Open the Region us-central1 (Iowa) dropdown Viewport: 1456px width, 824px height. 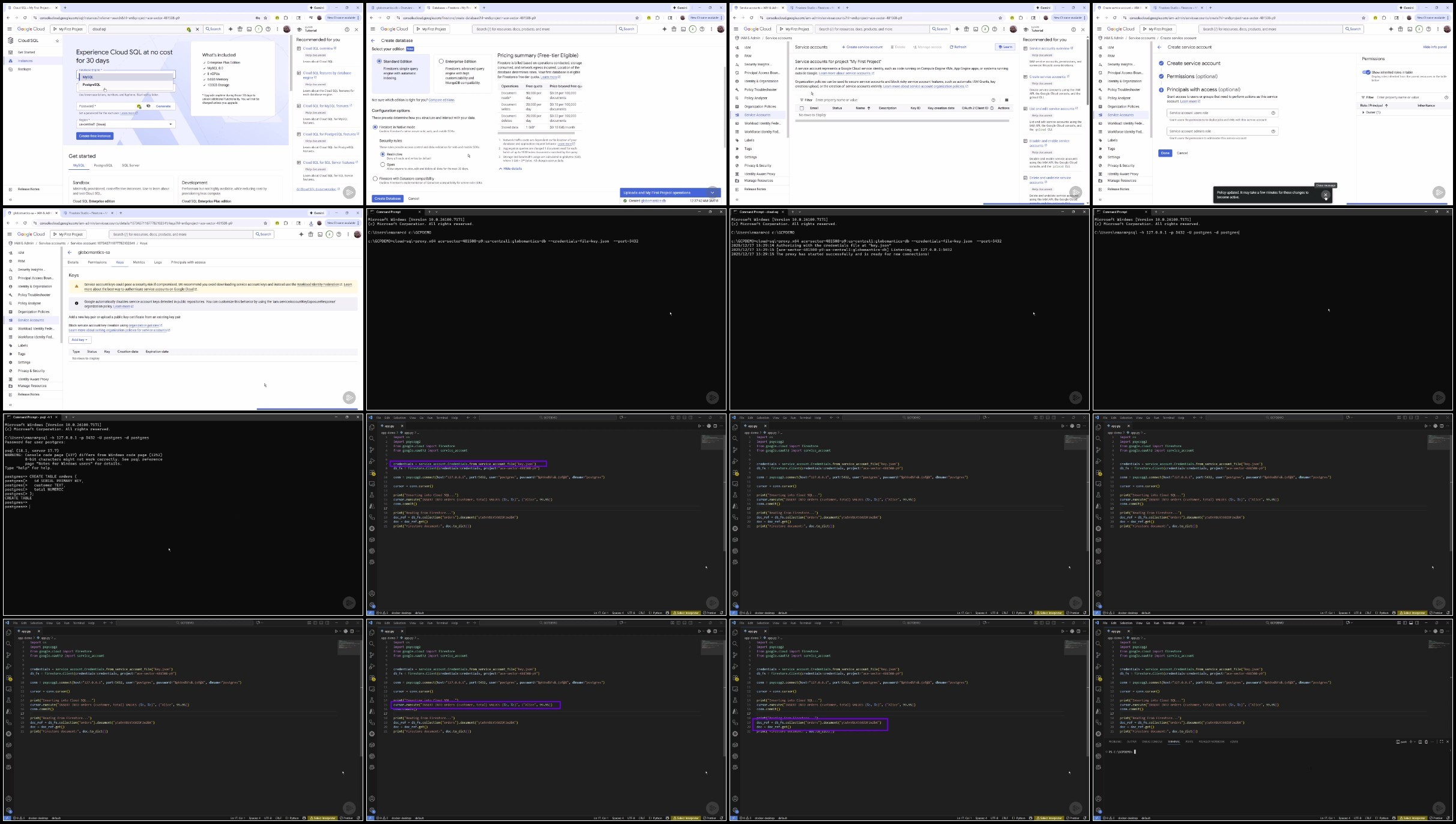point(126,124)
